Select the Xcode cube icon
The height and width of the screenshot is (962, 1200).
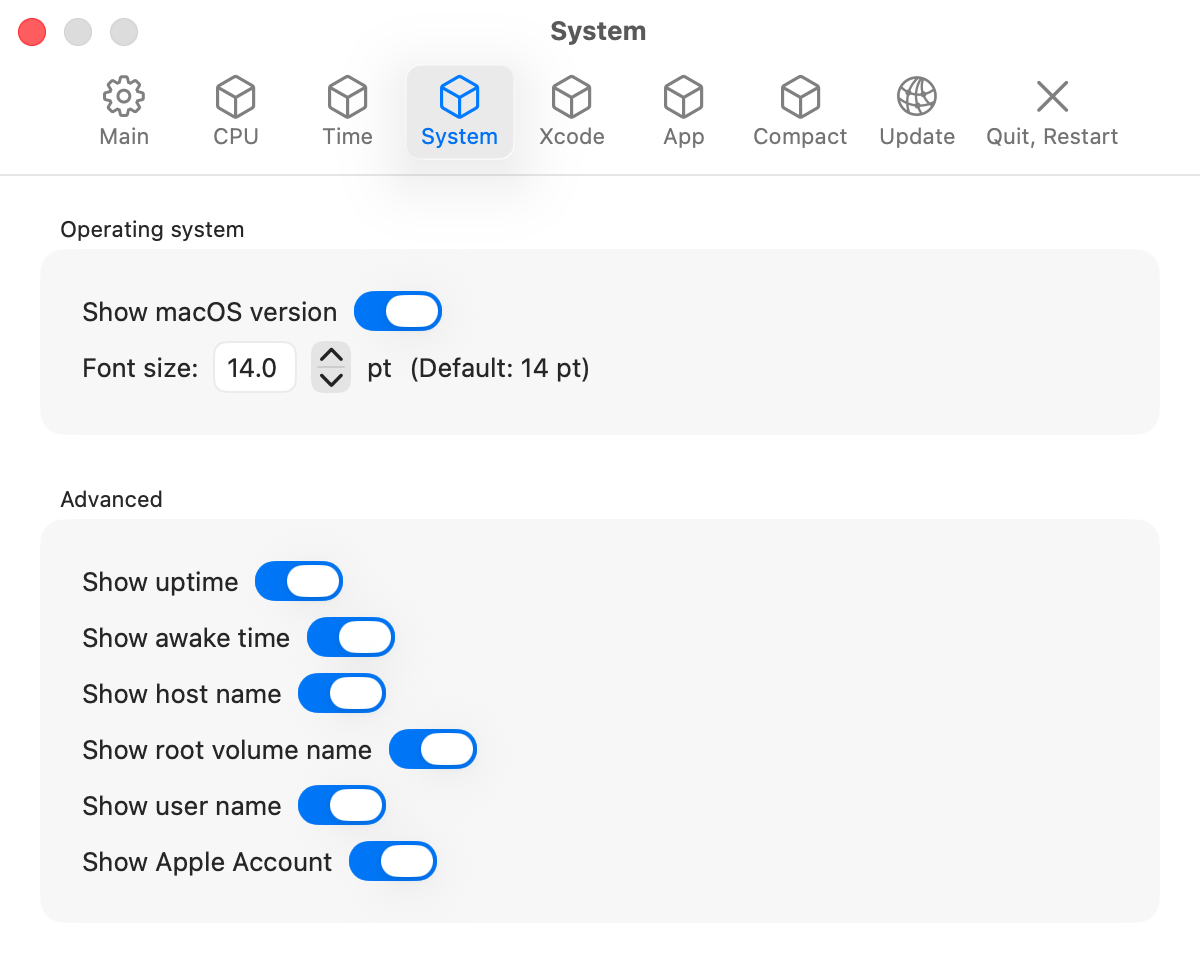(x=571, y=98)
